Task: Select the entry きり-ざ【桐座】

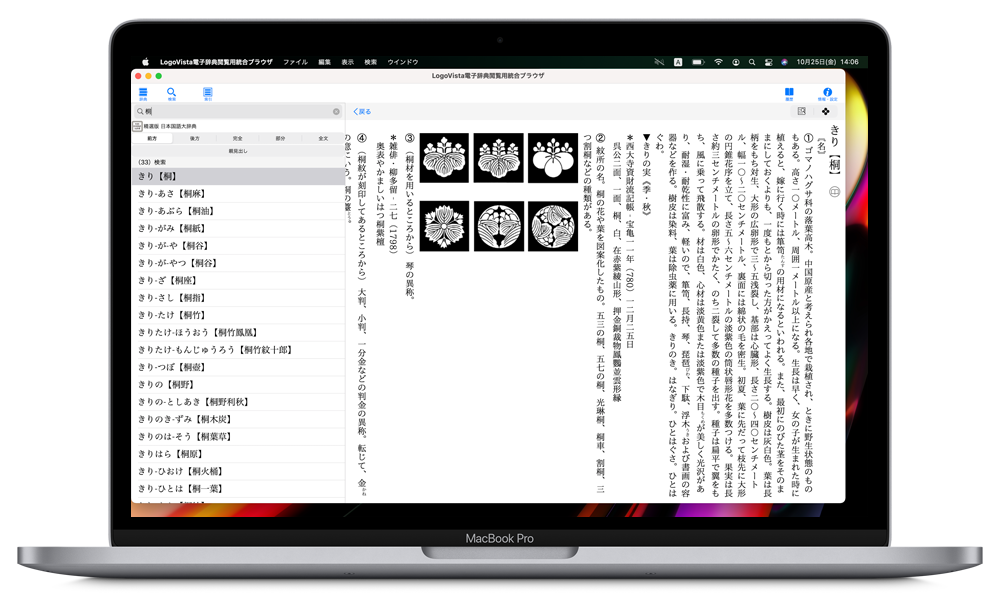Action: coord(238,280)
